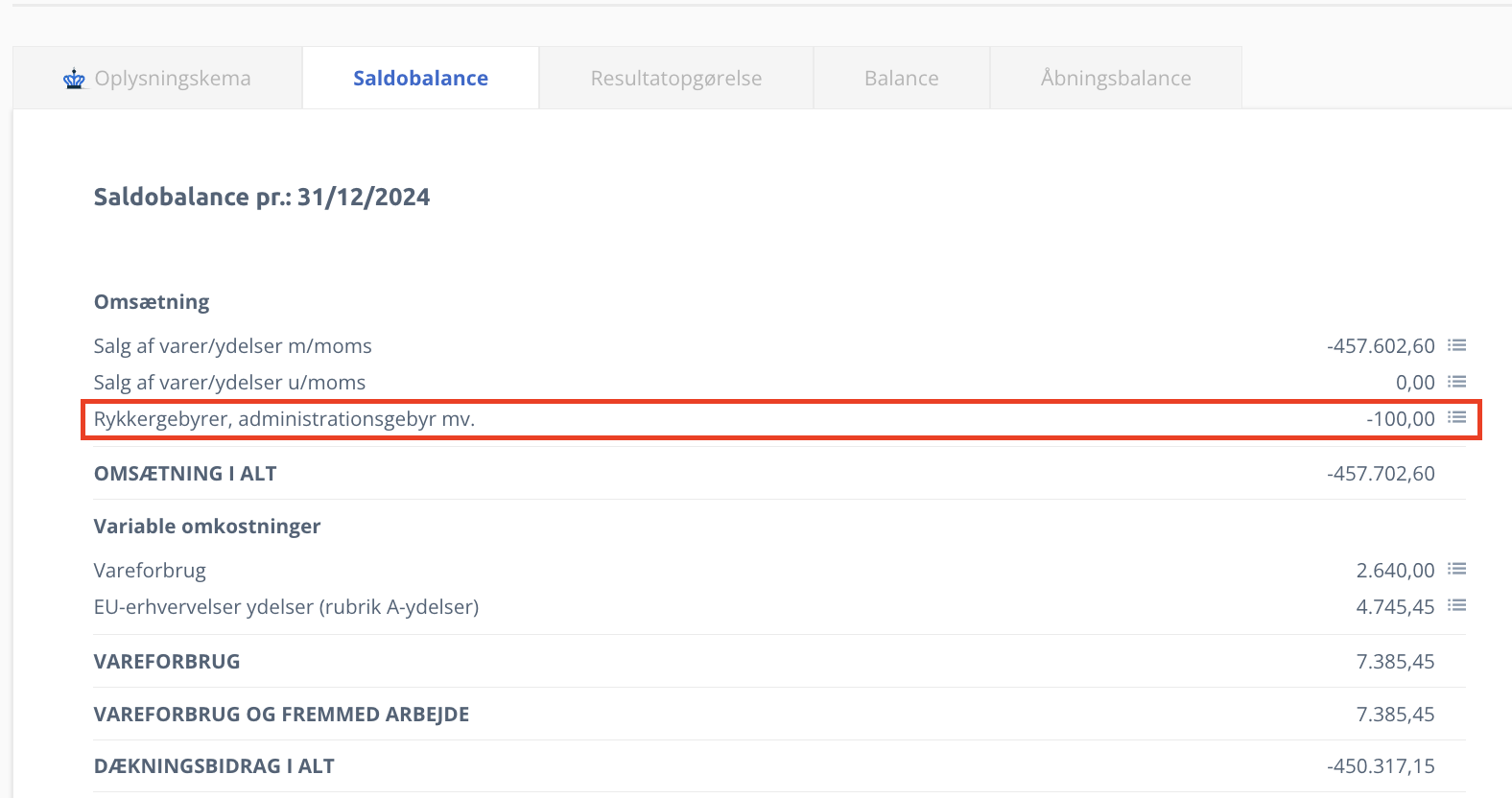Screen dimensions: 1512x798
Task: Click the OMSÆTNING I ALT total row label
Action: (185, 474)
